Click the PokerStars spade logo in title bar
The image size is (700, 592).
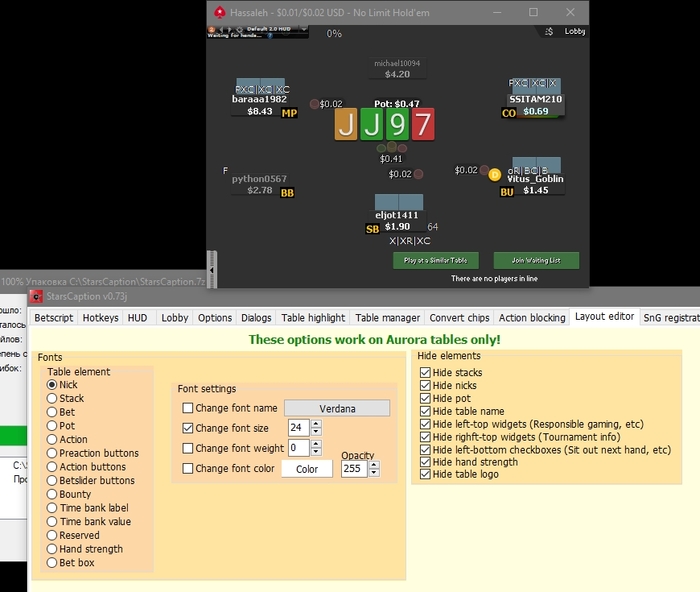[x=219, y=12]
